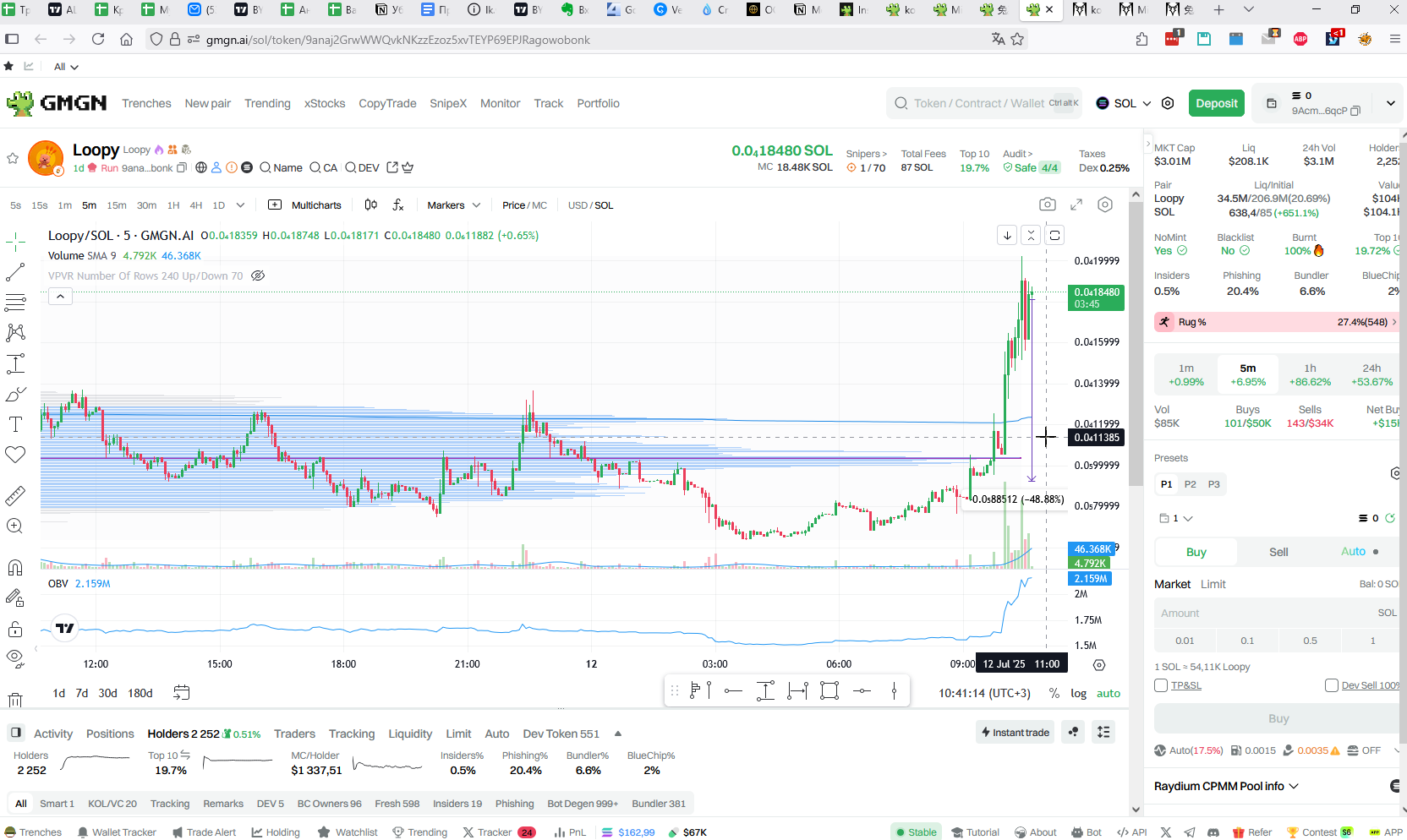The height and width of the screenshot is (840, 1407).
Task: Select the 15m timeframe
Action: click(x=117, y=205)
